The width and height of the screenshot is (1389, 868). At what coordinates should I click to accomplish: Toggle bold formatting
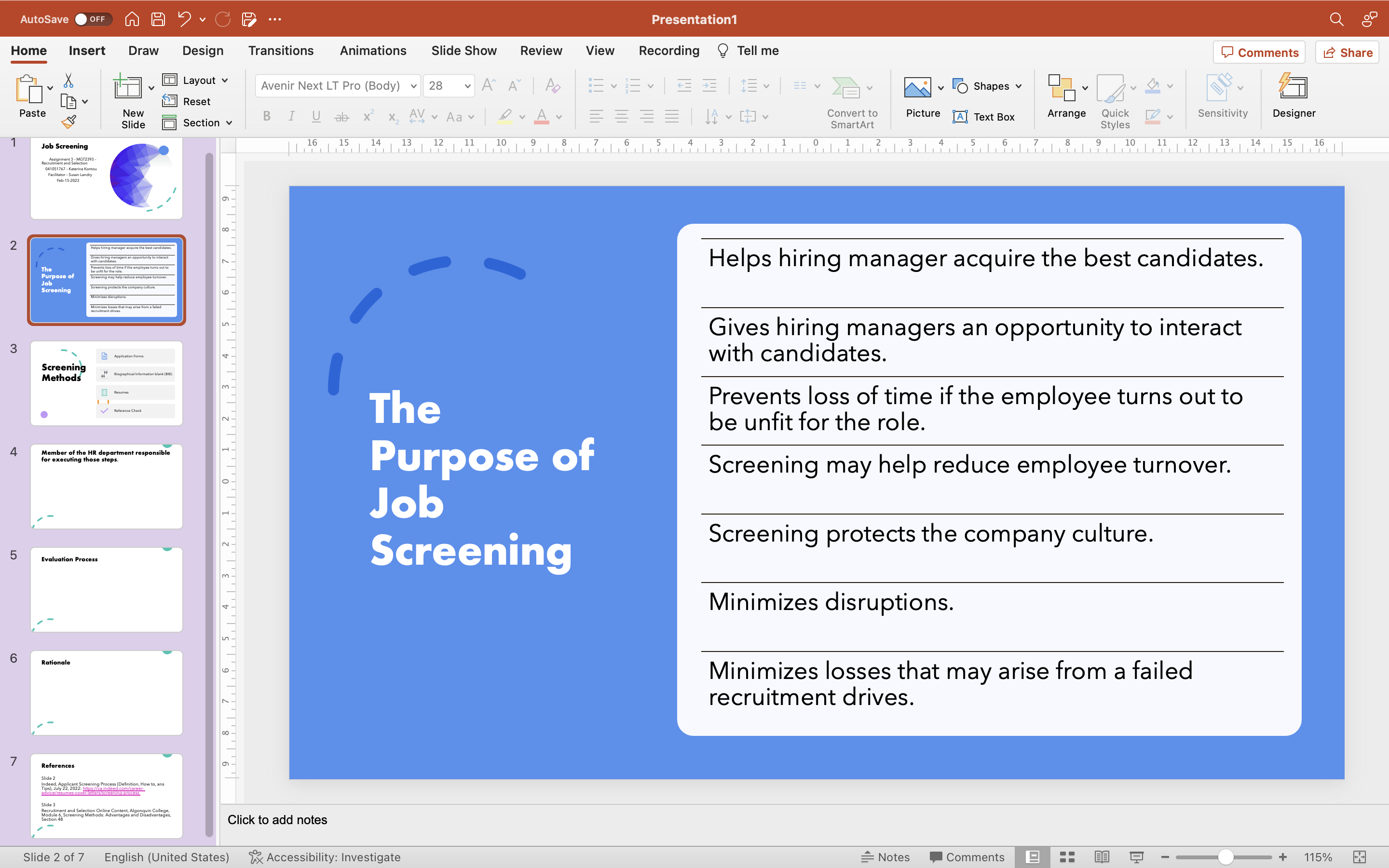pyautogui.click(x=267, y=117)
